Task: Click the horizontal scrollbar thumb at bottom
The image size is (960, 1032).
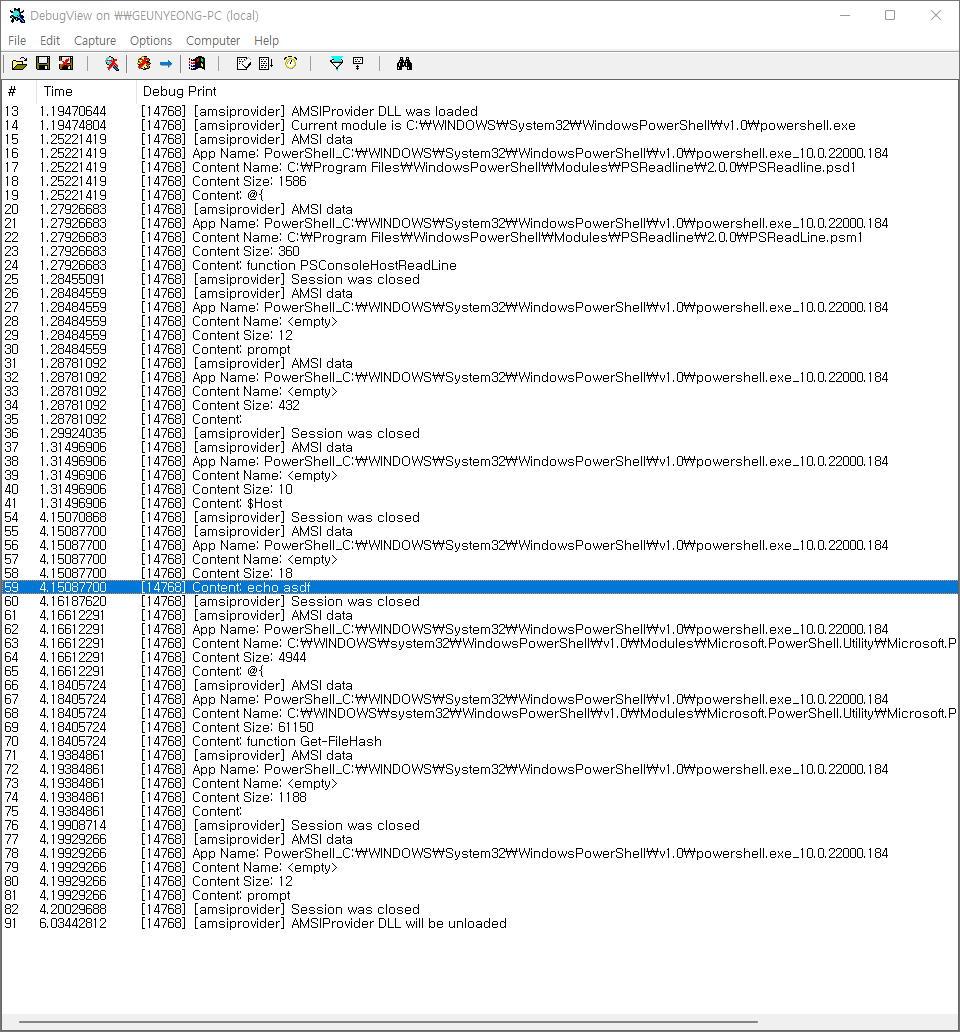Action: tap(388, 1022)
